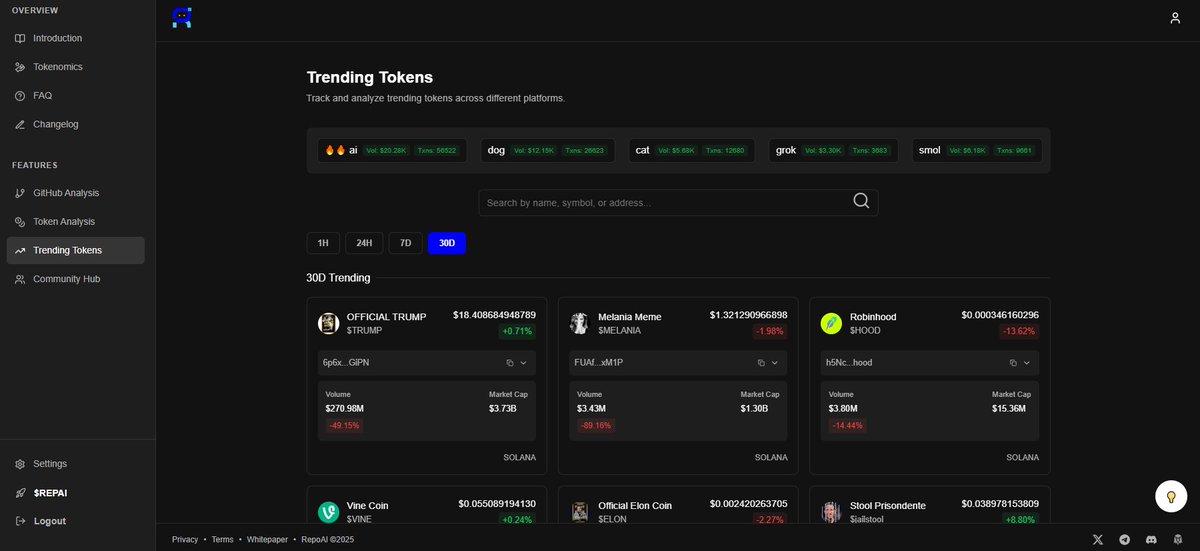Click the Official Elon Coin avatar

[x=580, y=512]
